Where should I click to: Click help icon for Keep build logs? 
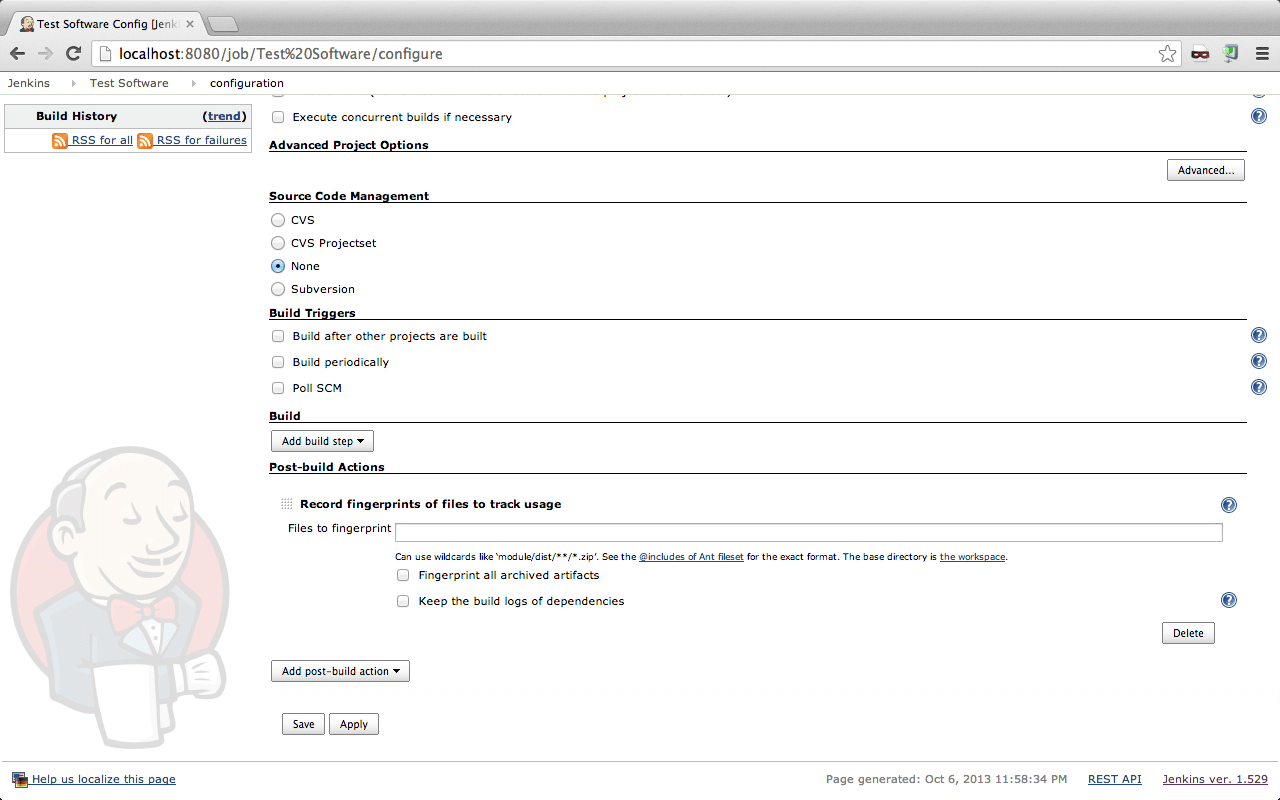[1229, 600]
